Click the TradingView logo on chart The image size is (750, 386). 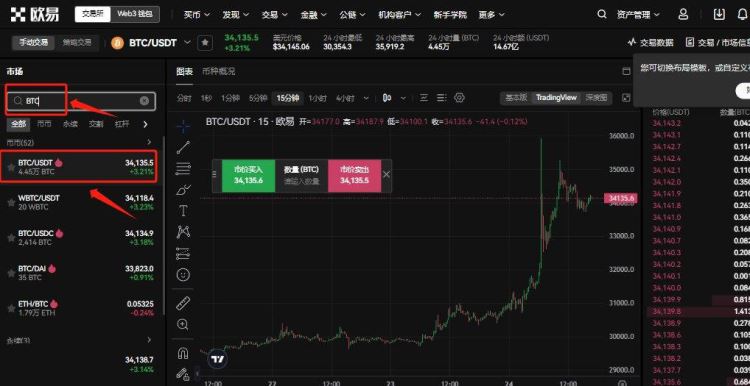pos(219,359)
